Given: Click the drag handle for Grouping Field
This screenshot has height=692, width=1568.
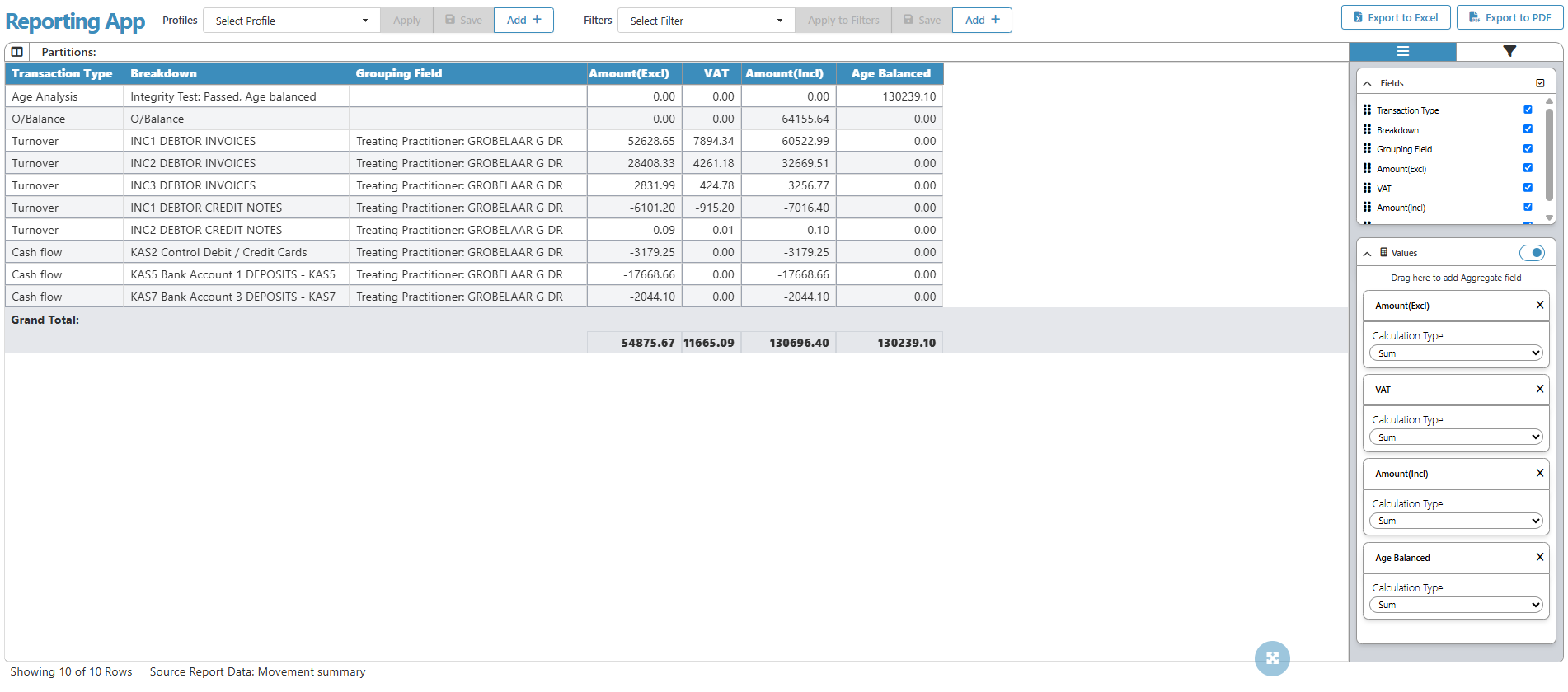Looking at the screenshot, I should [1367, 149].
